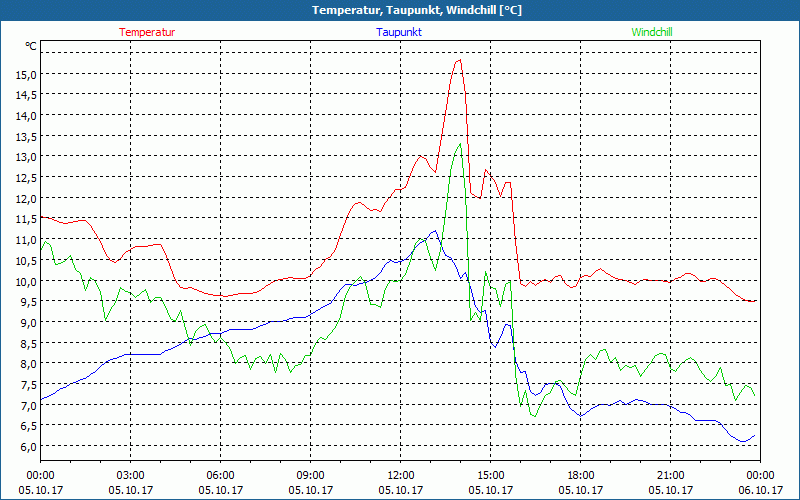This screenshot has width=800, height=500.
Task: Click the 03:00 time axis label
Action: click(131, 476)
